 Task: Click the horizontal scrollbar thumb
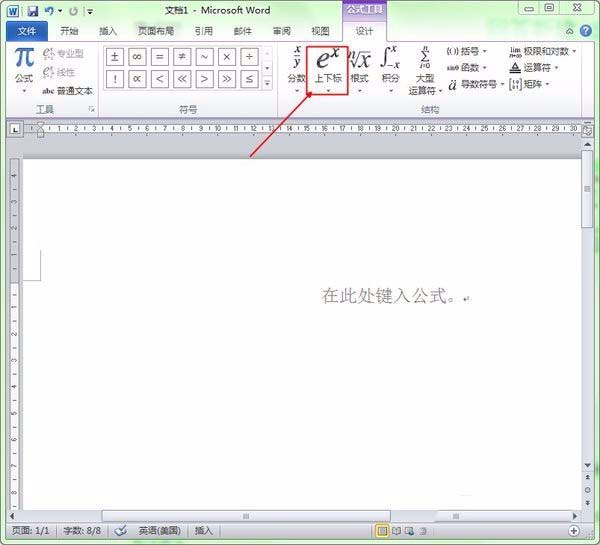(246, 516)
